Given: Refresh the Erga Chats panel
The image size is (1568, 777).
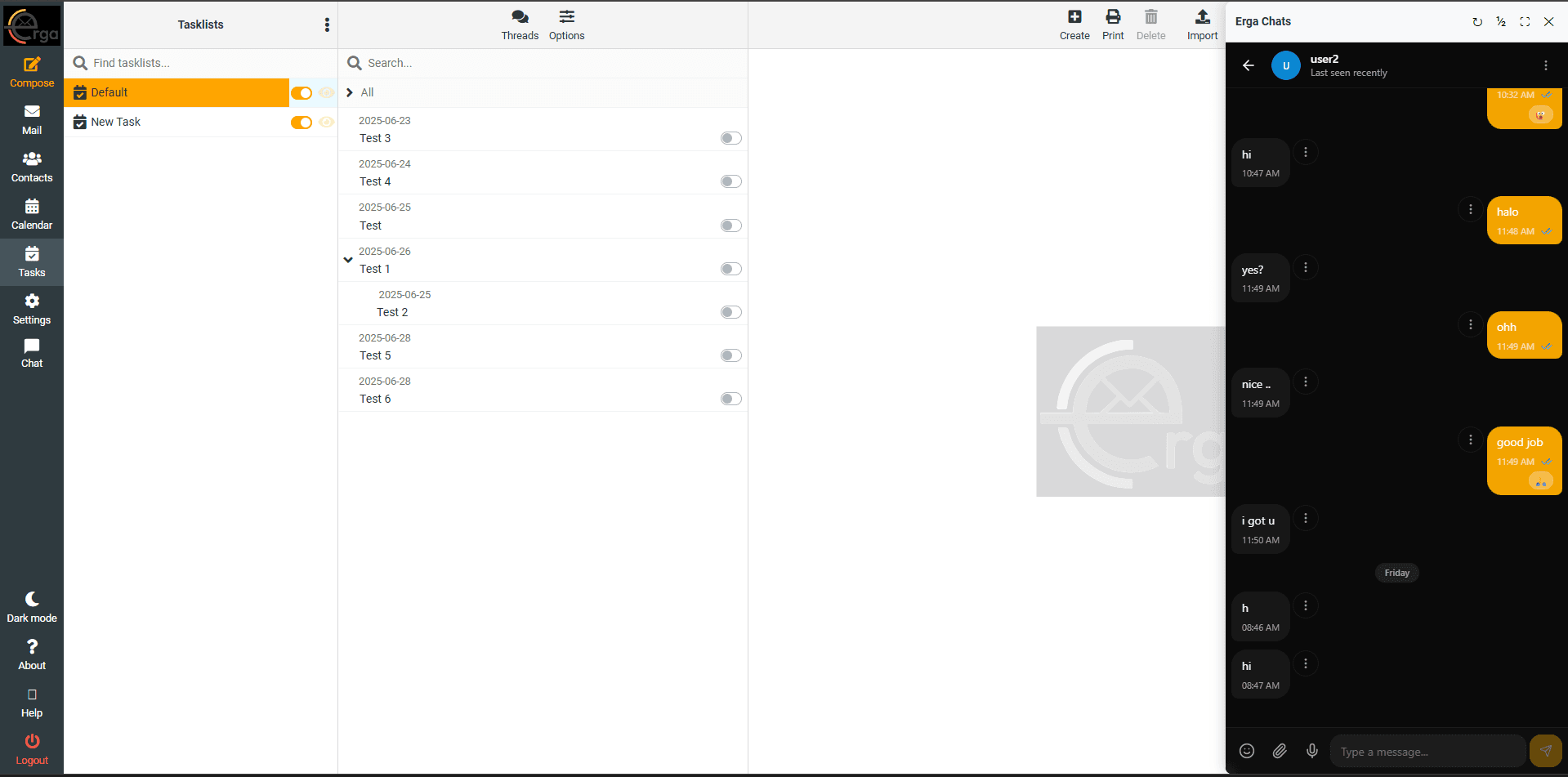Looking at the screenshot, I should point(1477,22).
